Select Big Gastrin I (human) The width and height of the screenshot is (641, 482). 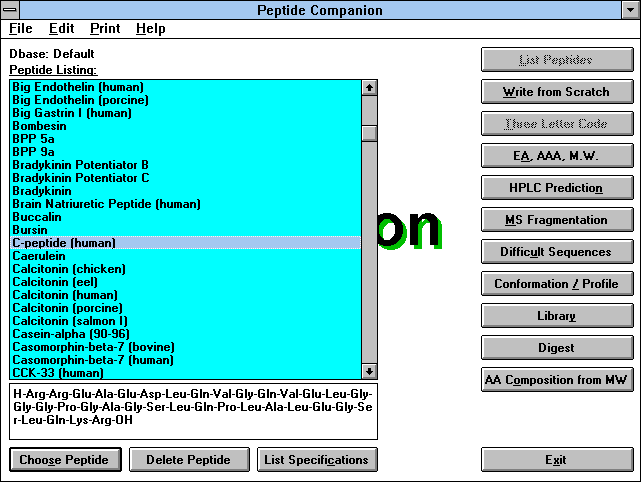click(186, 113)
